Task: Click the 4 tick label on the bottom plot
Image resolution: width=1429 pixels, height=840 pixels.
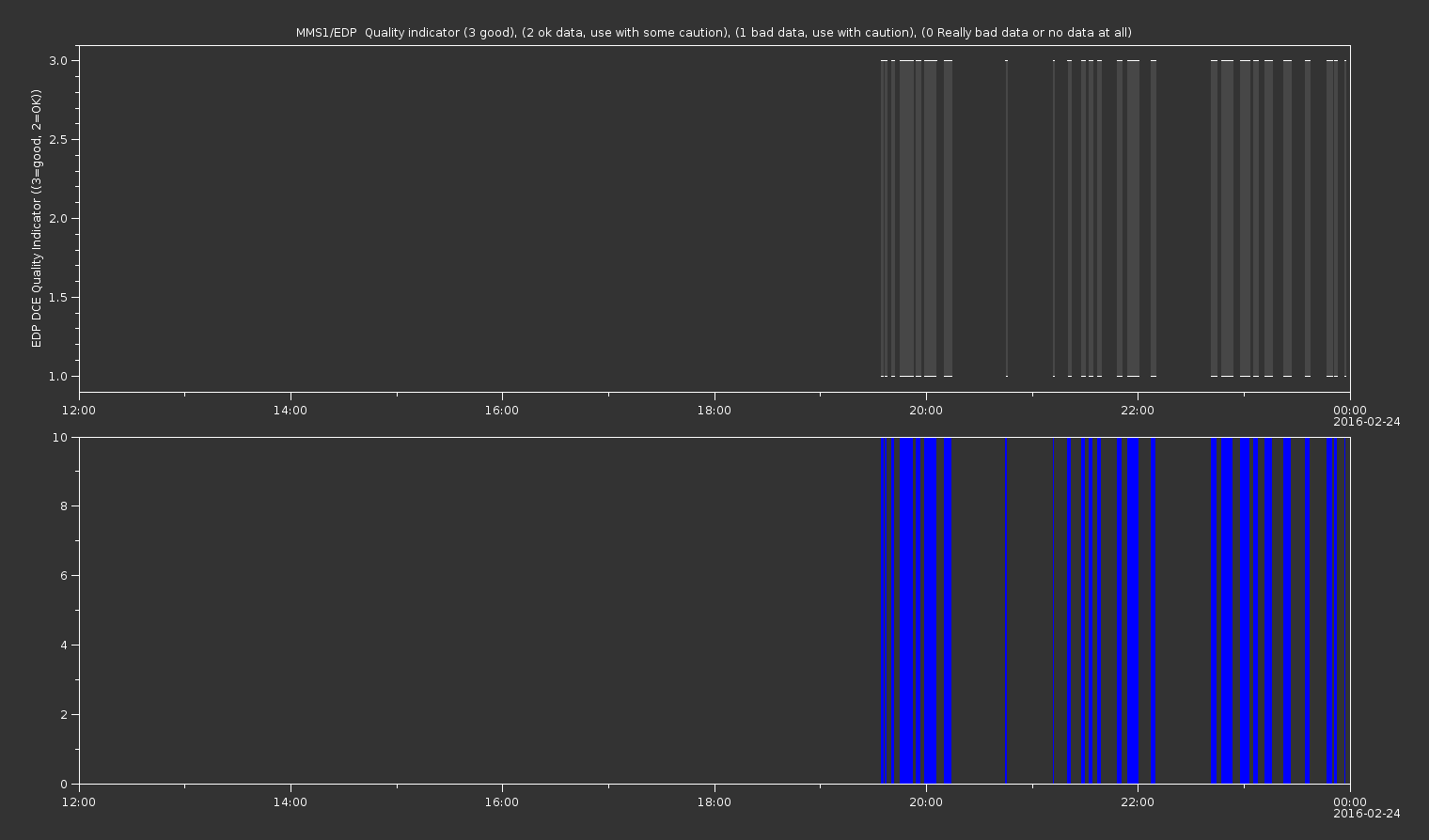Action: click(x=64, y=646)
